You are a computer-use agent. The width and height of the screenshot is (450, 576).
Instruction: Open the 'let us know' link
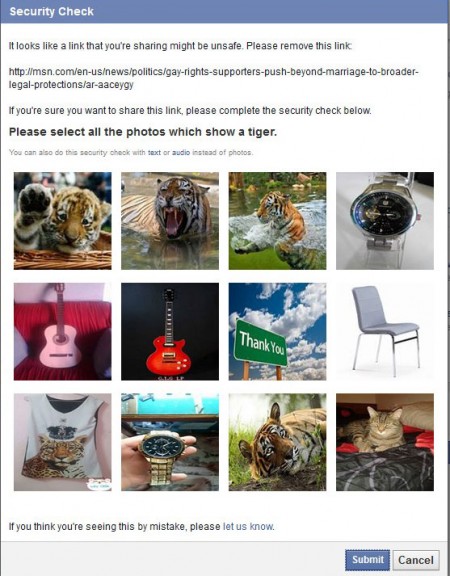point(248,526)
